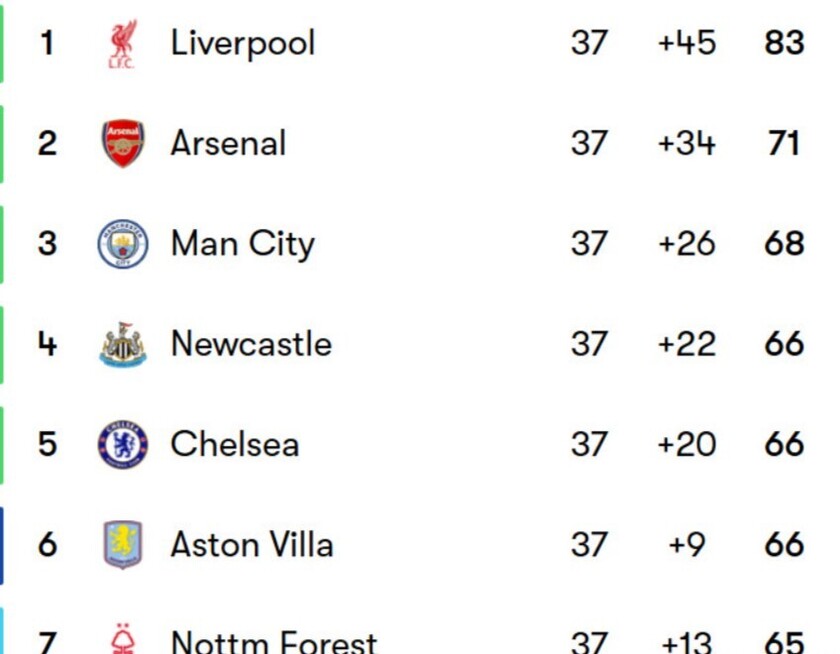Click the Arsenal club crest
Screen dimensions: 840x654
pyautogui.click(x=123, y=143)
